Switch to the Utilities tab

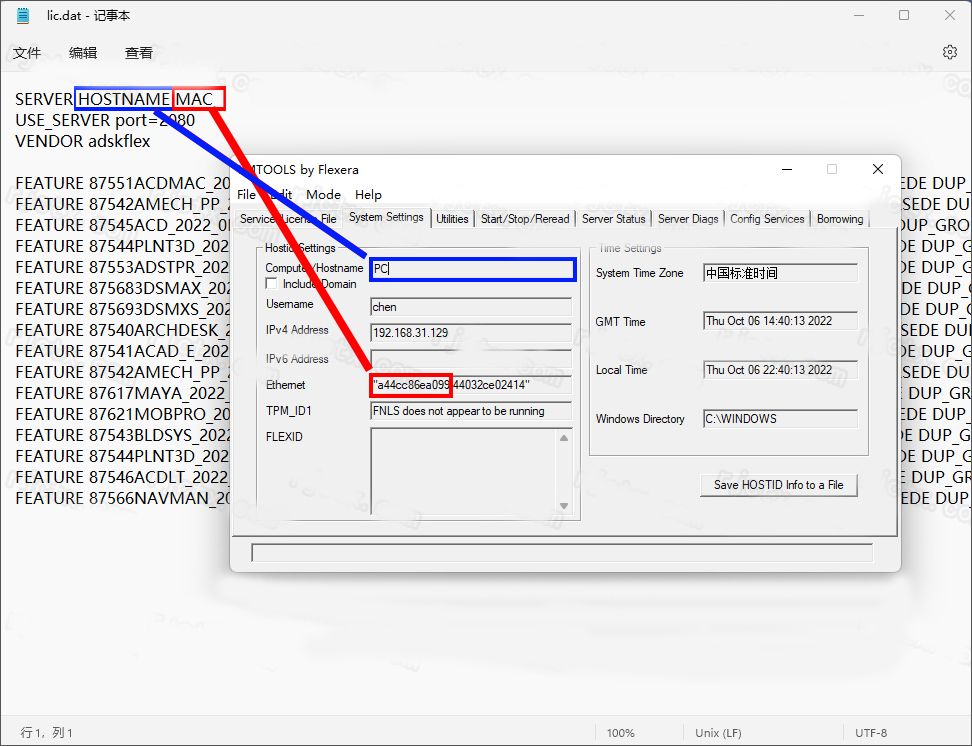click(452, 219)
